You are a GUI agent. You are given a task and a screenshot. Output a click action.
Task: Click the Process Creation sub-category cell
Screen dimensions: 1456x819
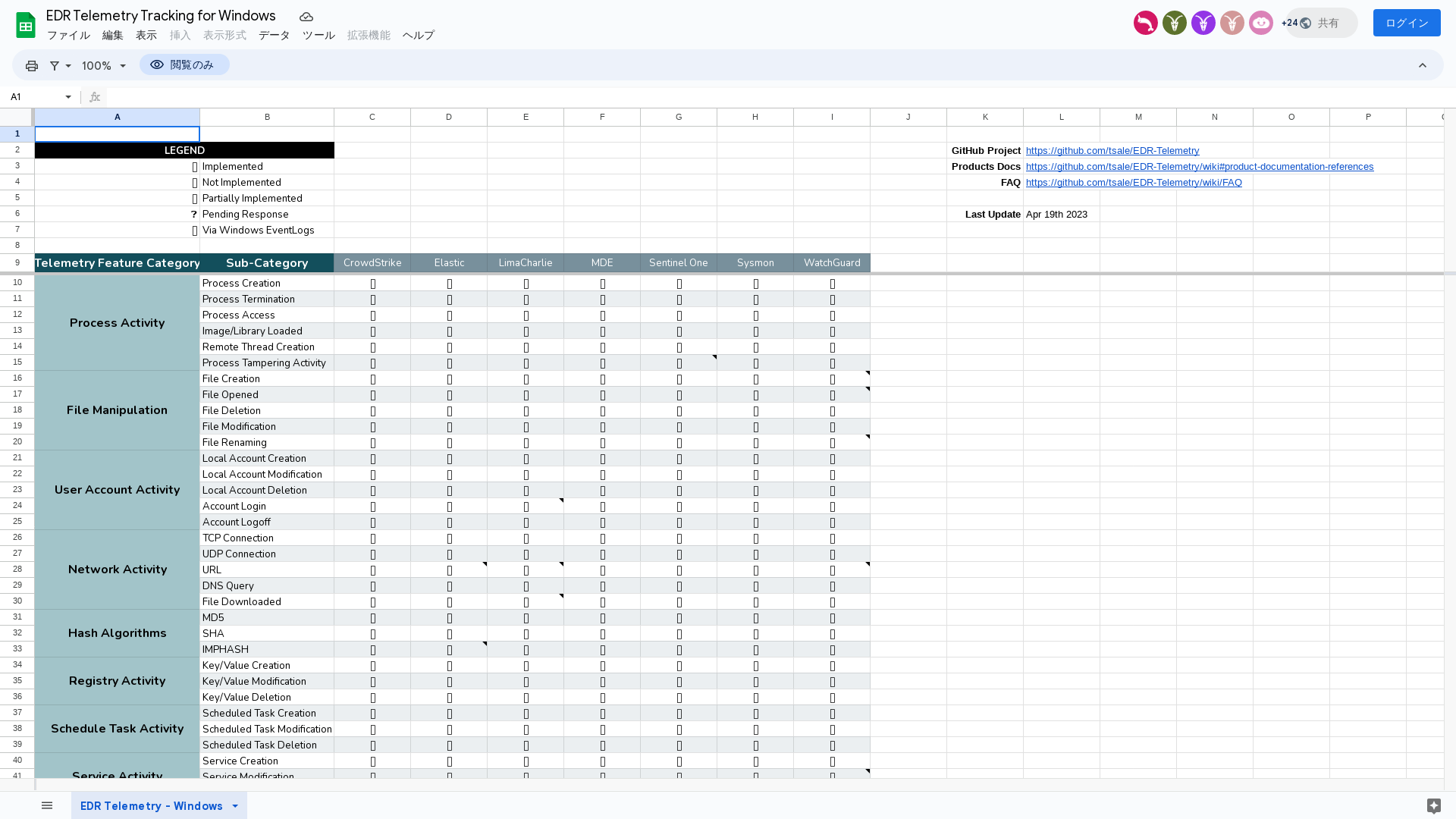pyautogui.click(x=267, y=283)
